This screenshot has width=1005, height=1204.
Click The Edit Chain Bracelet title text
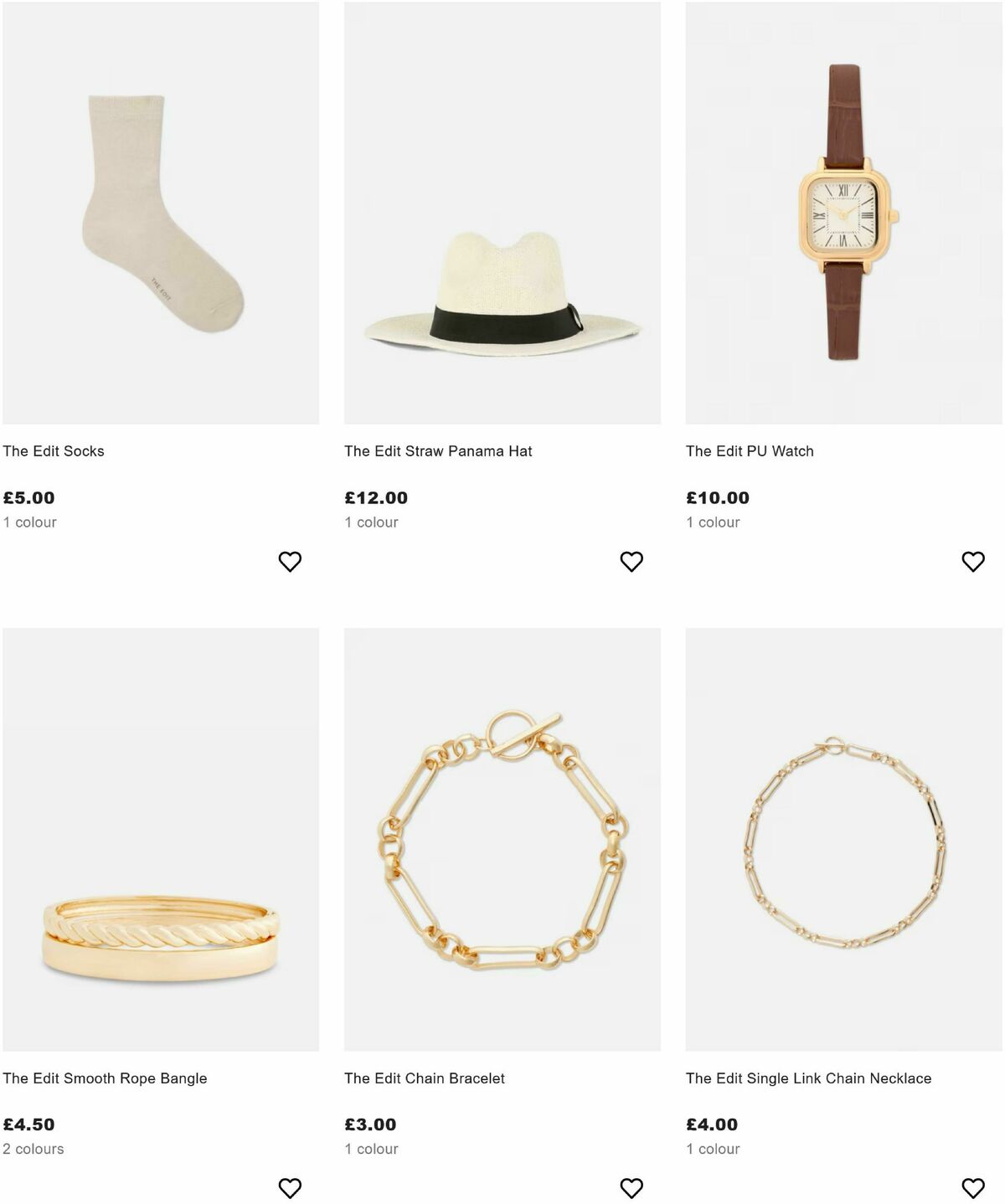point(424,1078)
